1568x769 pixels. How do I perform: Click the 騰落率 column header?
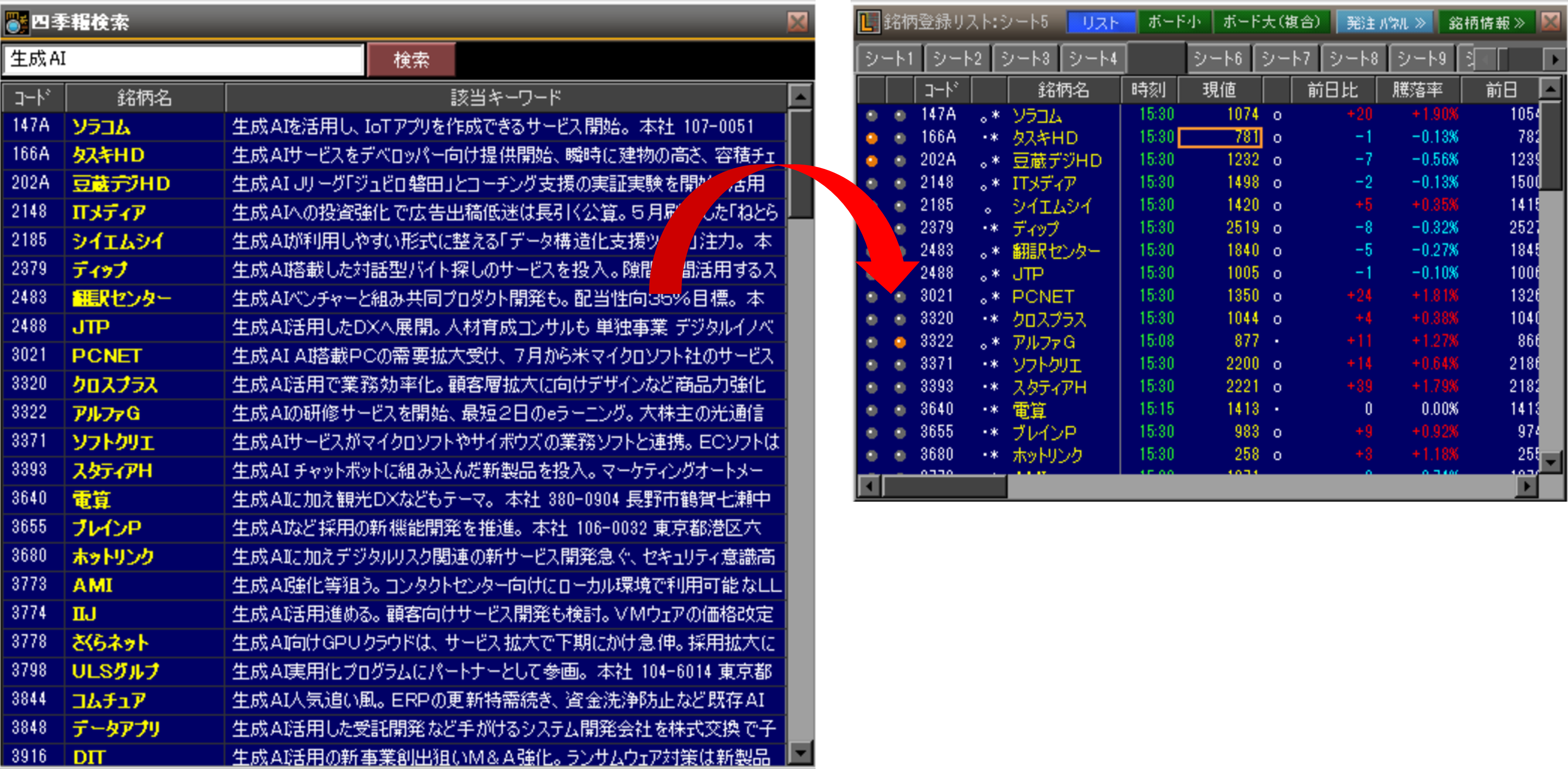1418,90
